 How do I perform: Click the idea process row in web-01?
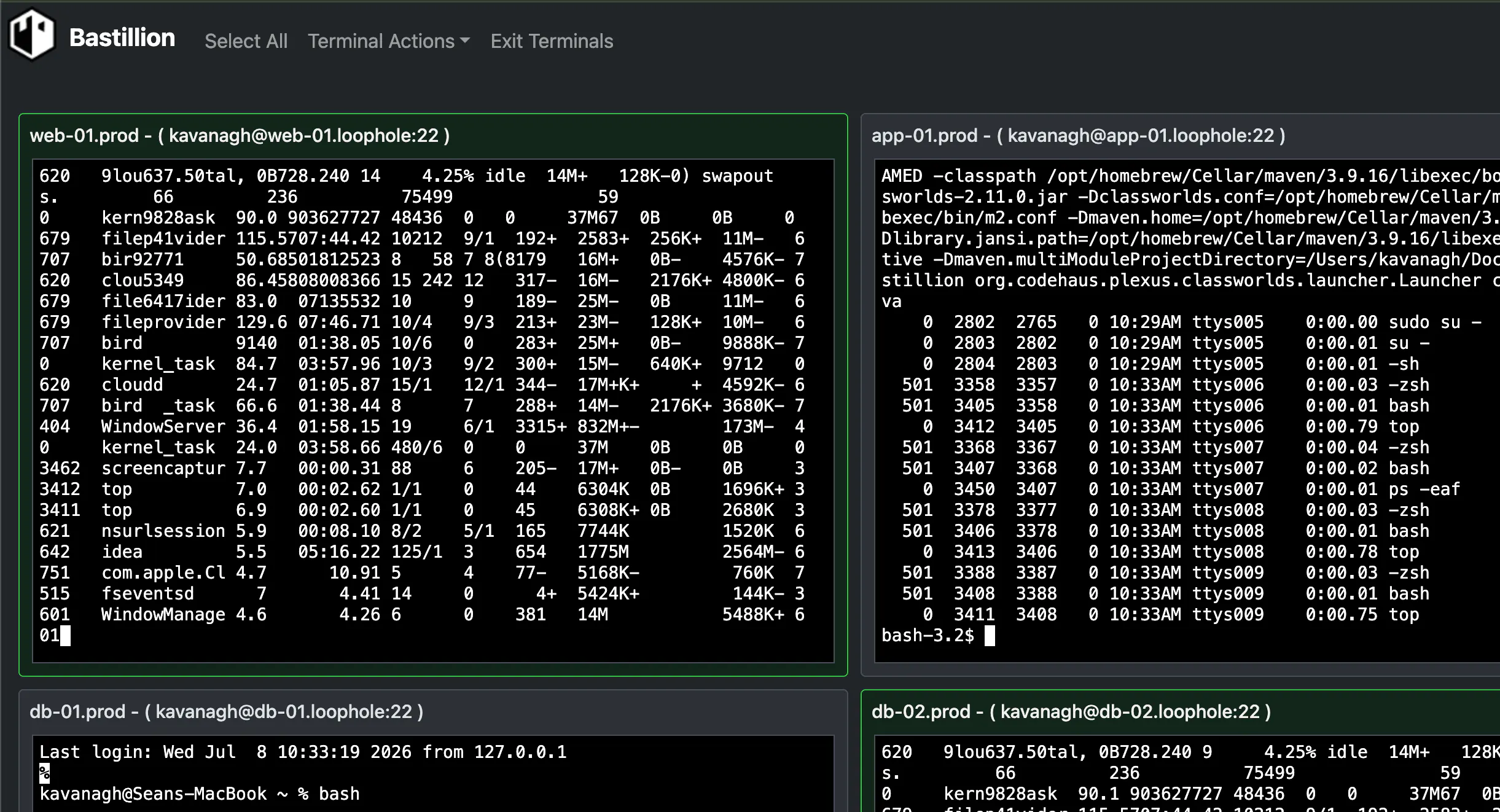(422, 552)
